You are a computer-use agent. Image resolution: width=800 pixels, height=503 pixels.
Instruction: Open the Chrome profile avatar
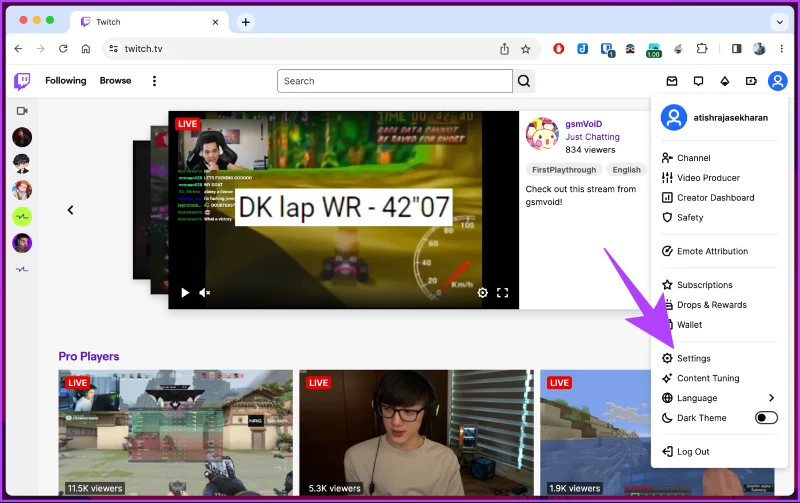(x=759, y=49)
